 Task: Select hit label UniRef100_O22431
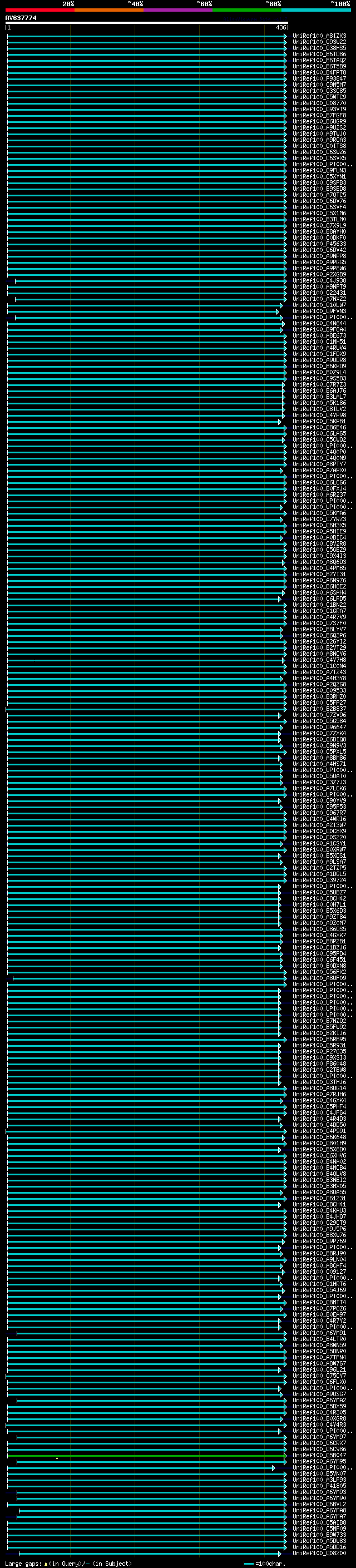pyautogui.click(x=319, y=293)
